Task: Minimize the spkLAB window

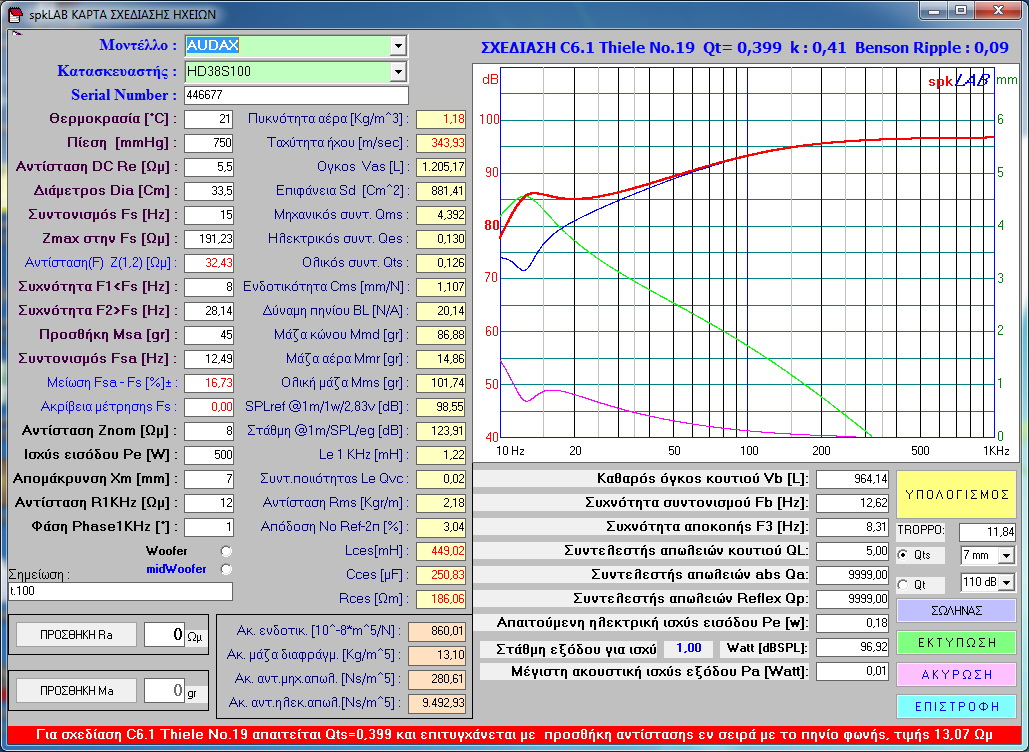Action: [x=933, y=10]
